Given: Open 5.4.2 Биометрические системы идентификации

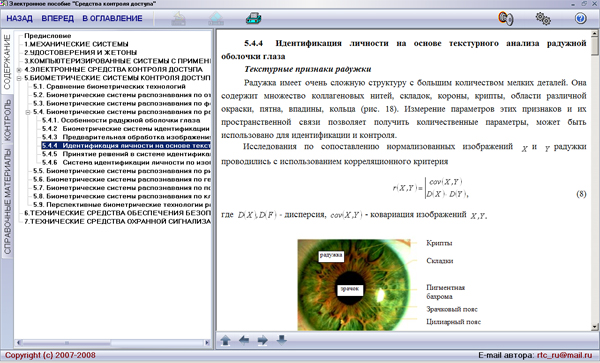Looking at the screenshot, I should (x=126, y=129).
